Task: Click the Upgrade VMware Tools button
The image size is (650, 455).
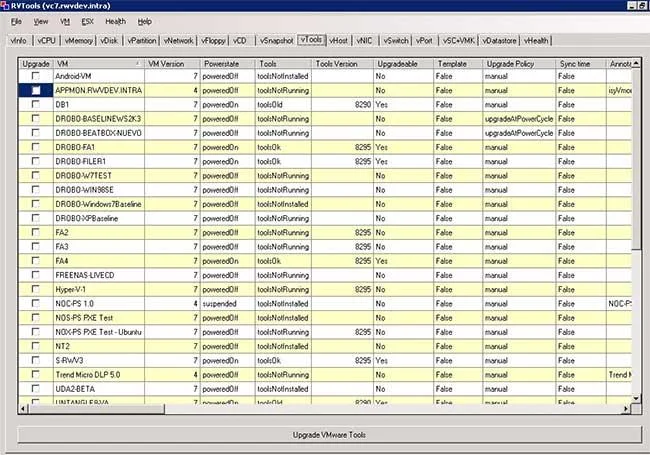Action: [x=329, y=435]
